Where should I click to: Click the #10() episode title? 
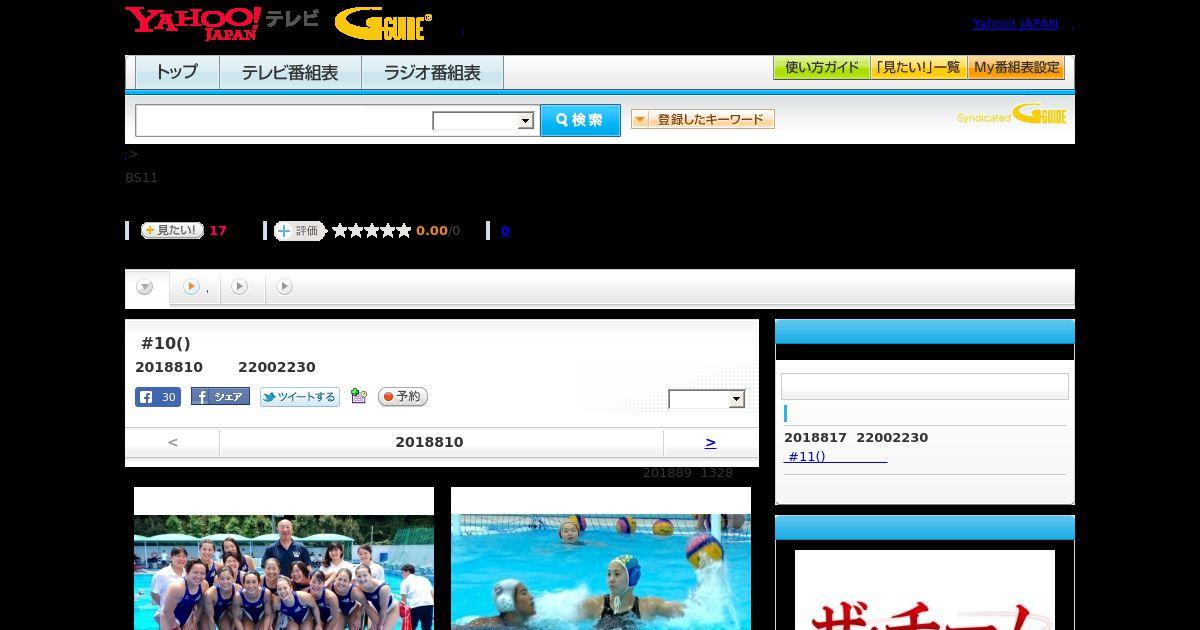[x=166, y=343]
